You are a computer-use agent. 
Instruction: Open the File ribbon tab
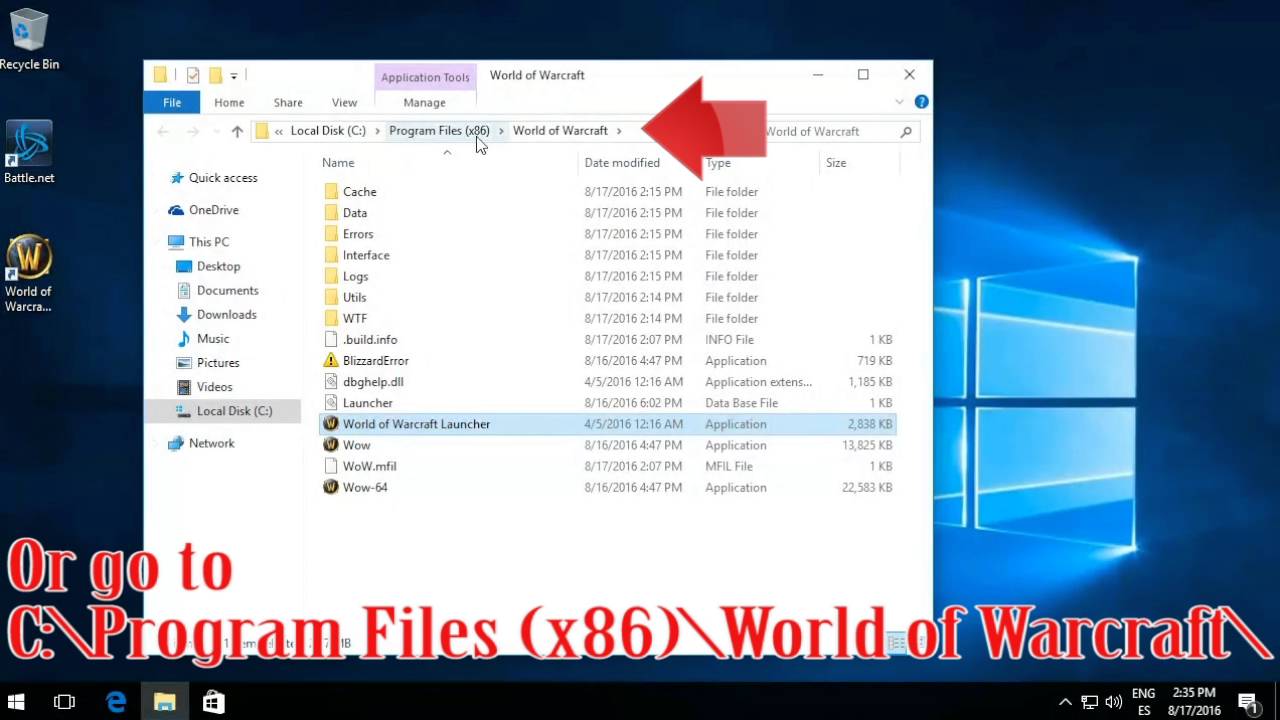click(172, 102)
